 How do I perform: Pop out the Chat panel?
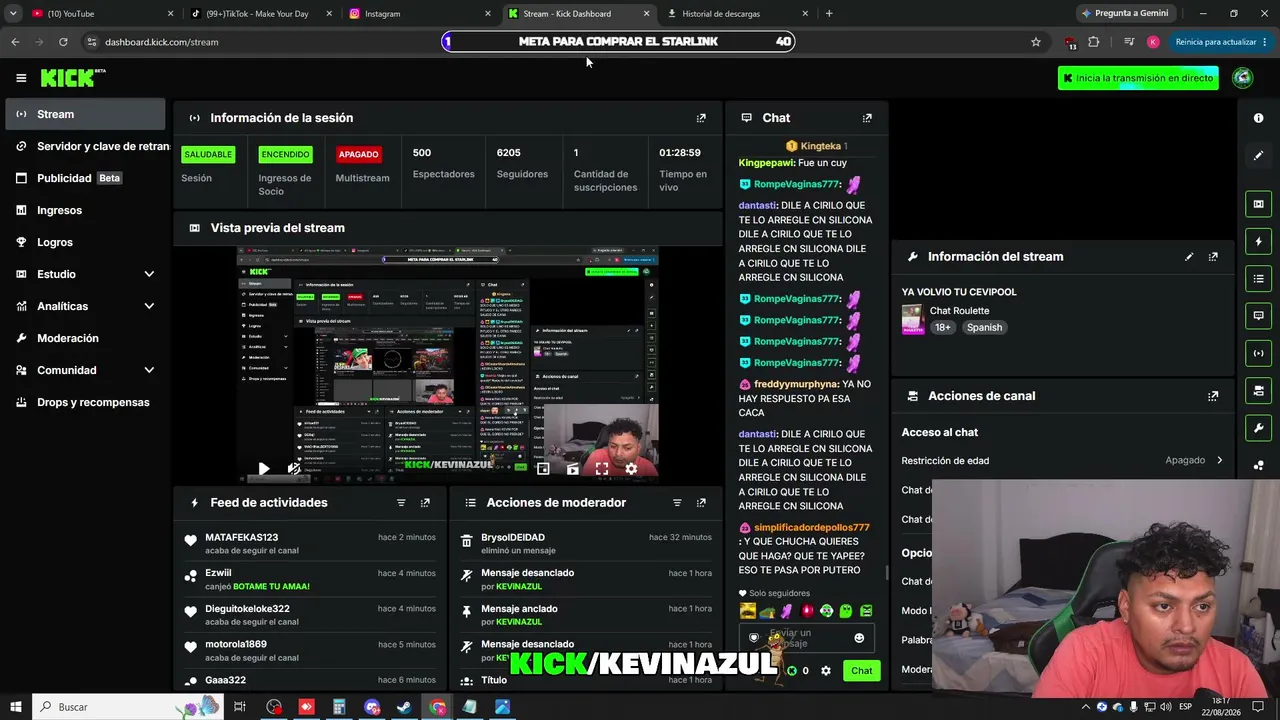(867, 118)
